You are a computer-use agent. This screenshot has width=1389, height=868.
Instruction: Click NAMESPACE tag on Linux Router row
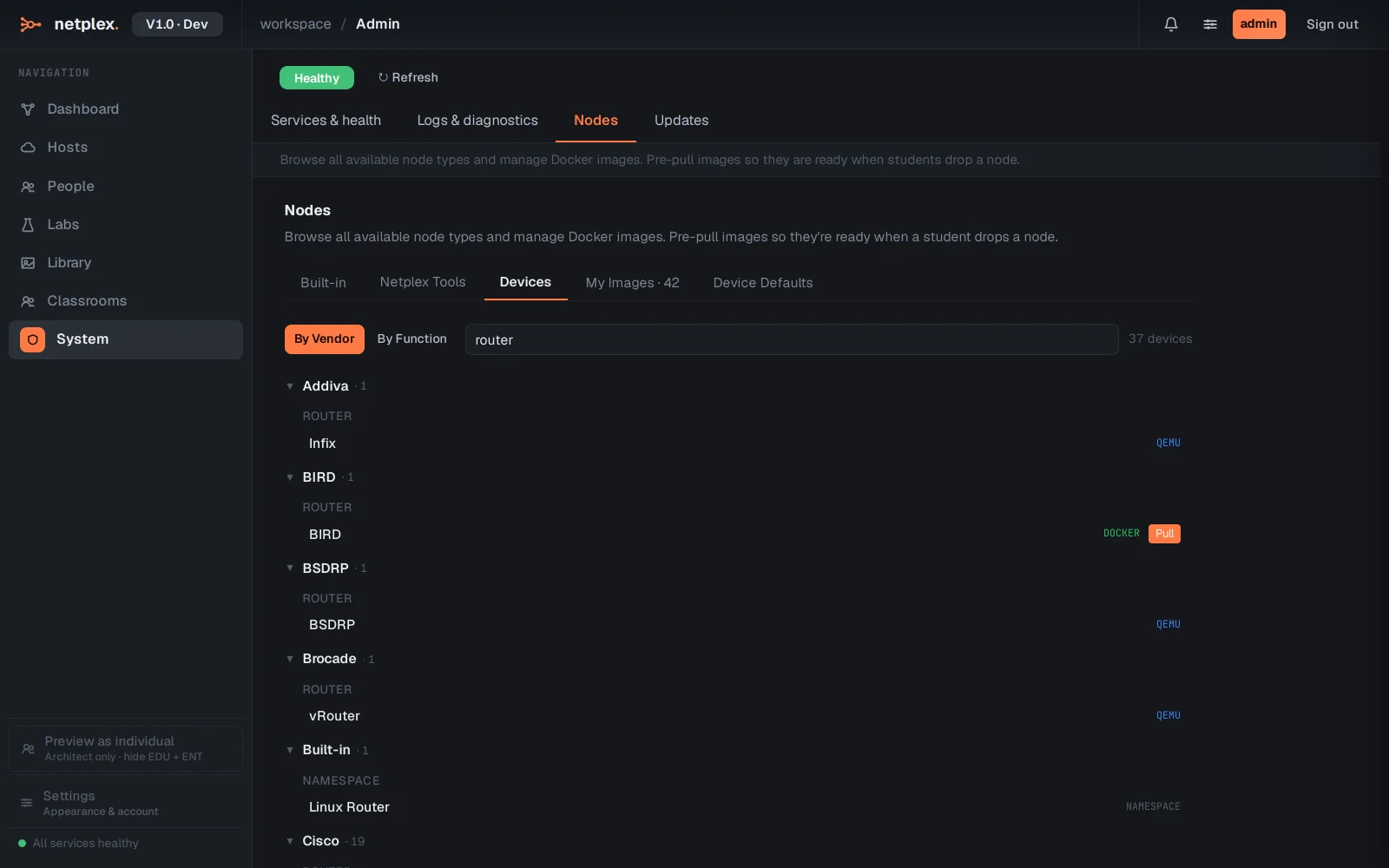click(x=1153, y=807)
